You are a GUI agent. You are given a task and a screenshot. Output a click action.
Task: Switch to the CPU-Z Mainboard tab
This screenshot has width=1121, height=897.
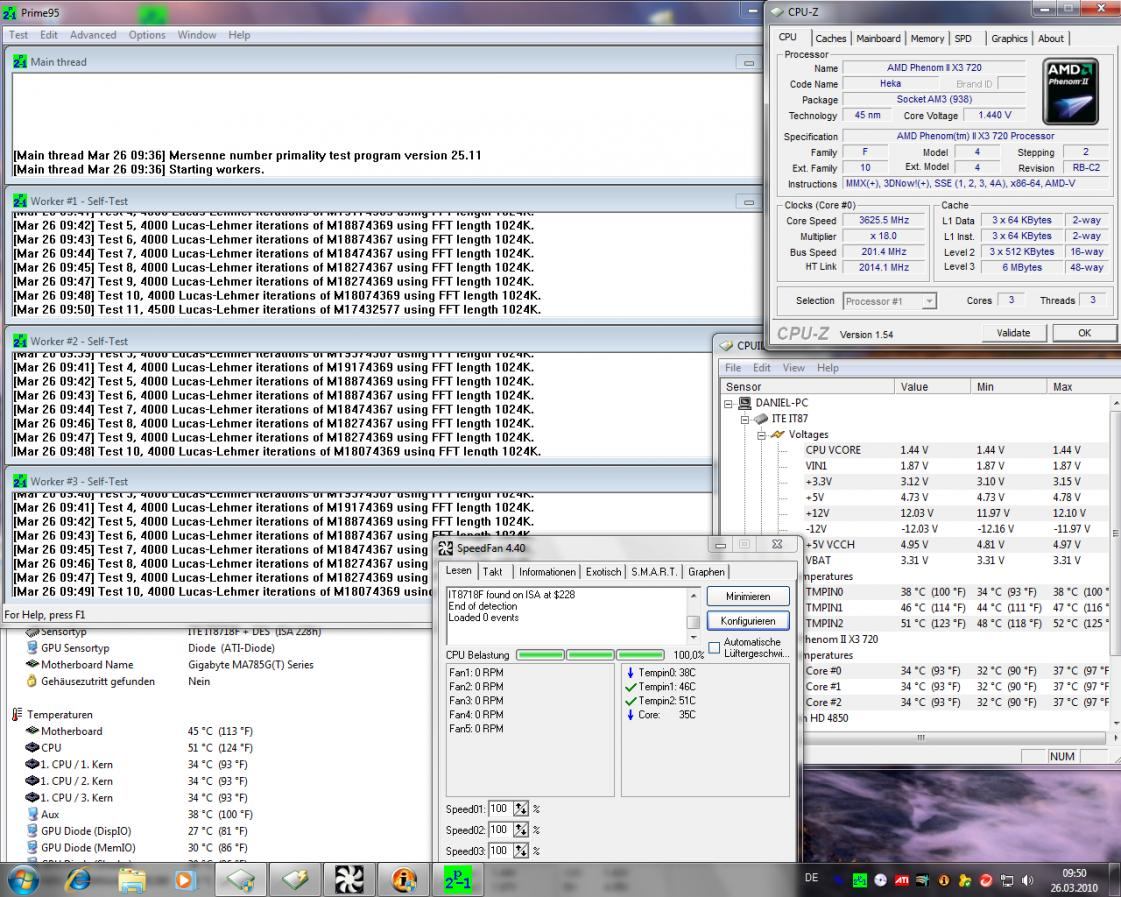(878, 39)
